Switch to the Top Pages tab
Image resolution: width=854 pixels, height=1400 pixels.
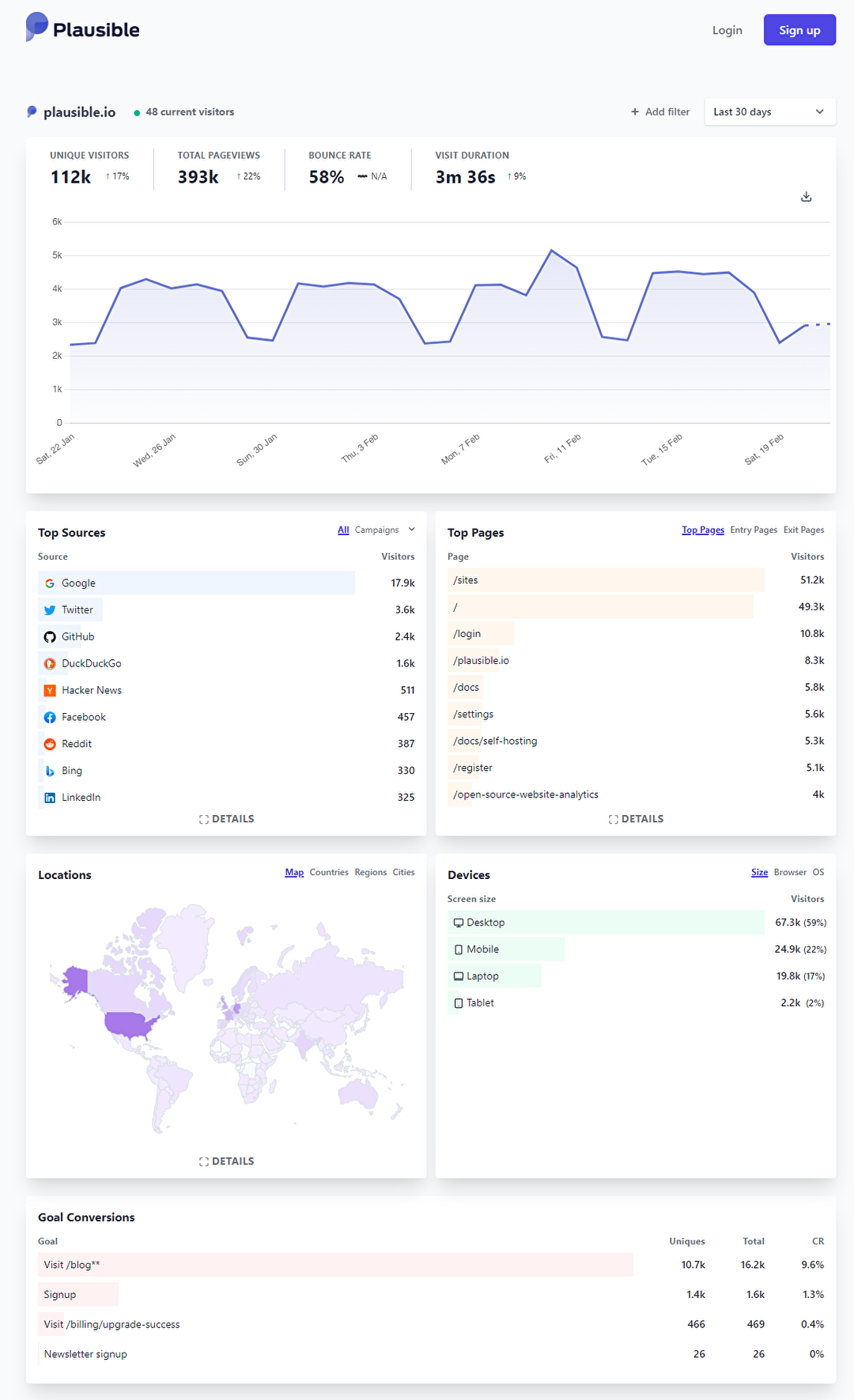pos(703,530)
